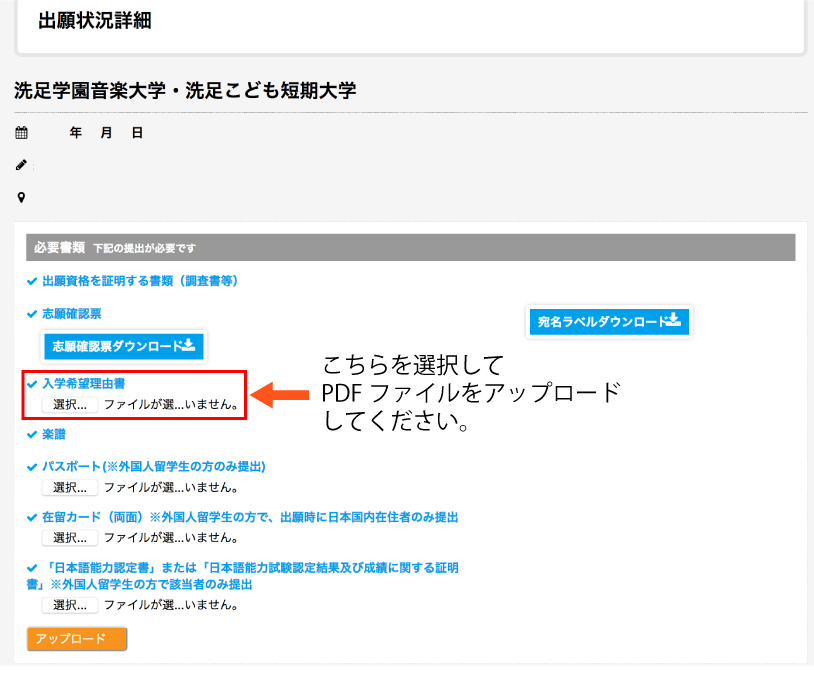Screen dimensions: 814x675
Task: Open 出願資格を証明する書類 link
Action: pos(140,281)
